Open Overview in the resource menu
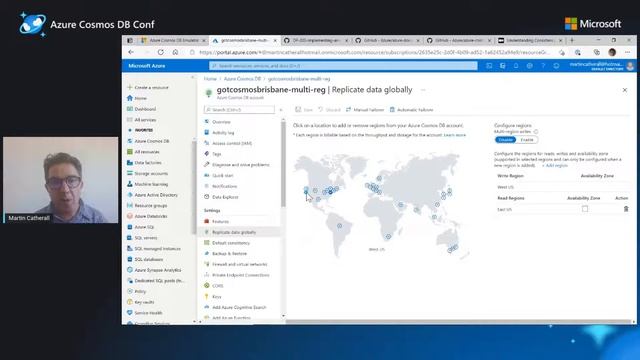 218,122
